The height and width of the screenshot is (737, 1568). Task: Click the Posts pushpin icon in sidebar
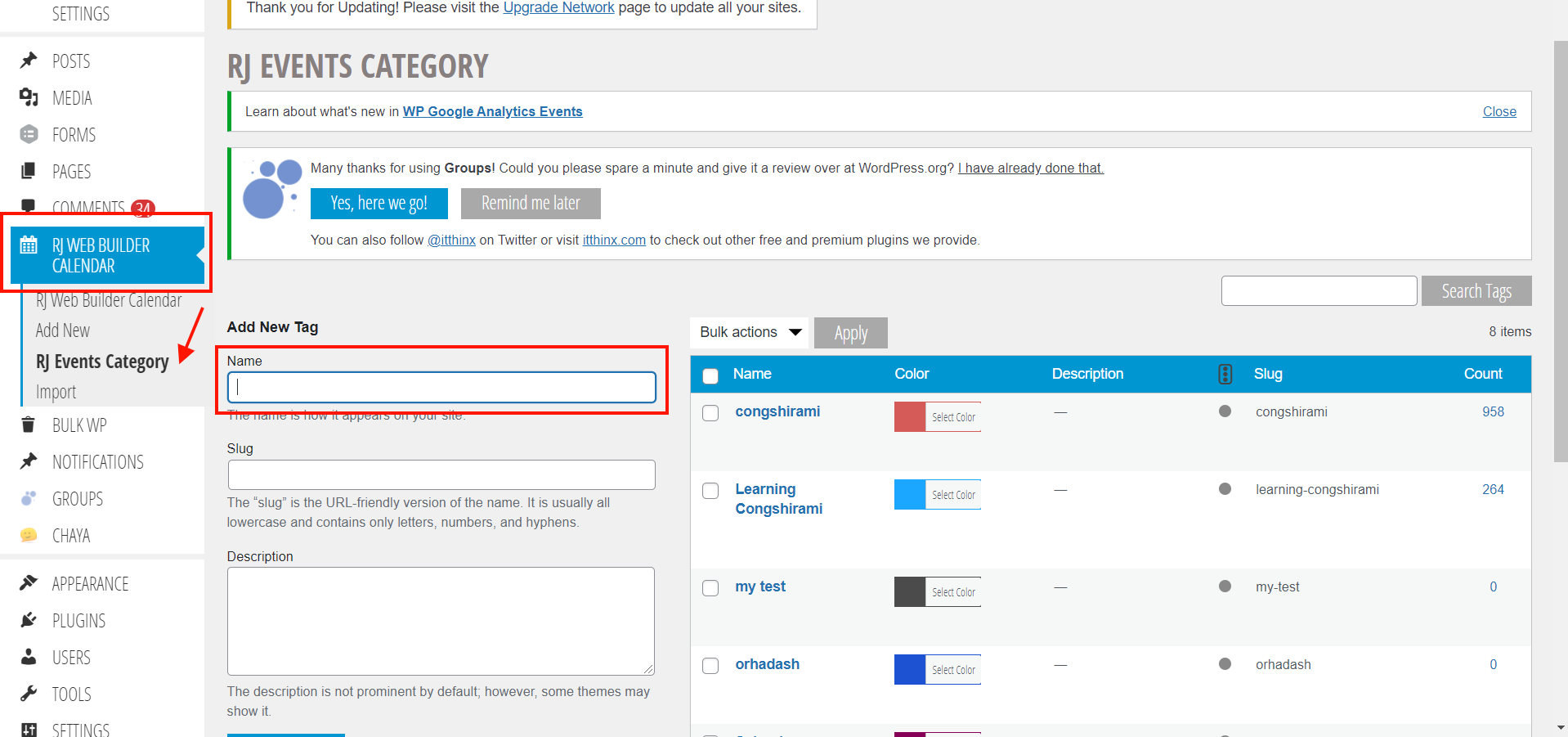(x=29, y=61)
